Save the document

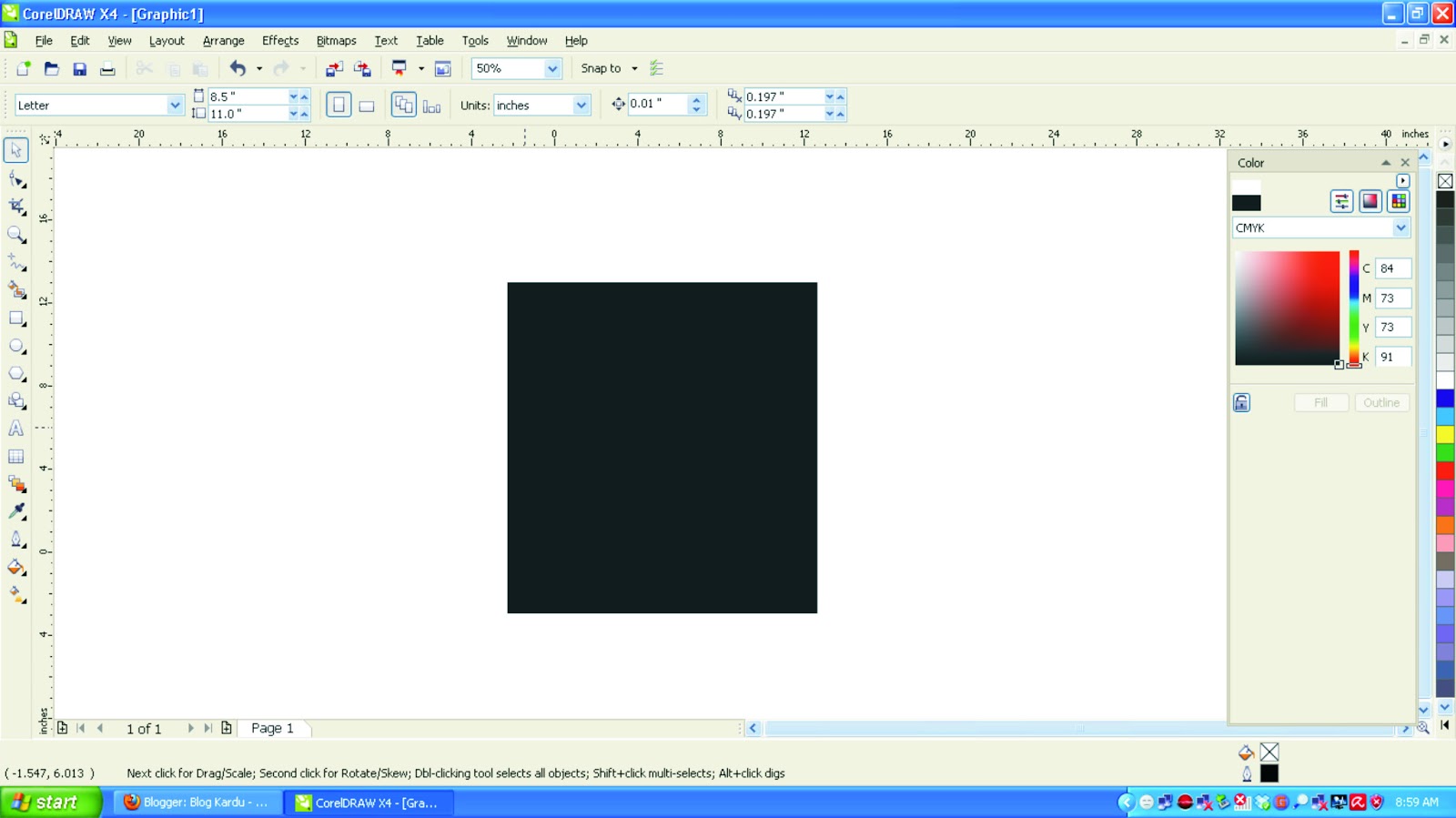(x=79, y=68)
